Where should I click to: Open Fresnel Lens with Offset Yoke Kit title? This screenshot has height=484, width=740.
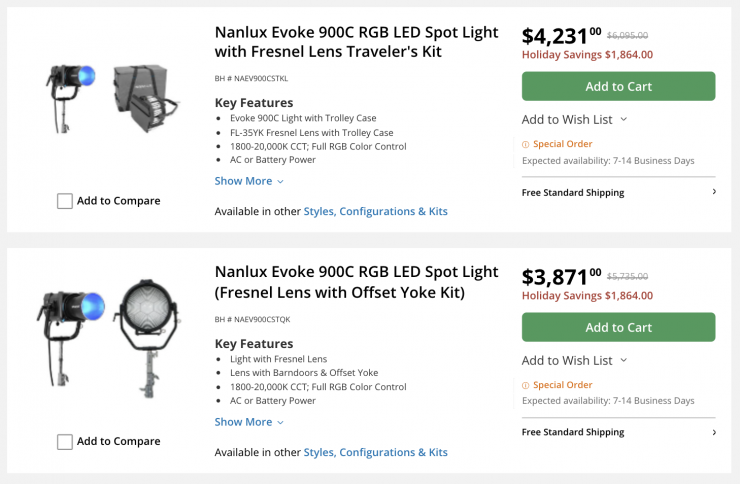(x=356, y=282)
